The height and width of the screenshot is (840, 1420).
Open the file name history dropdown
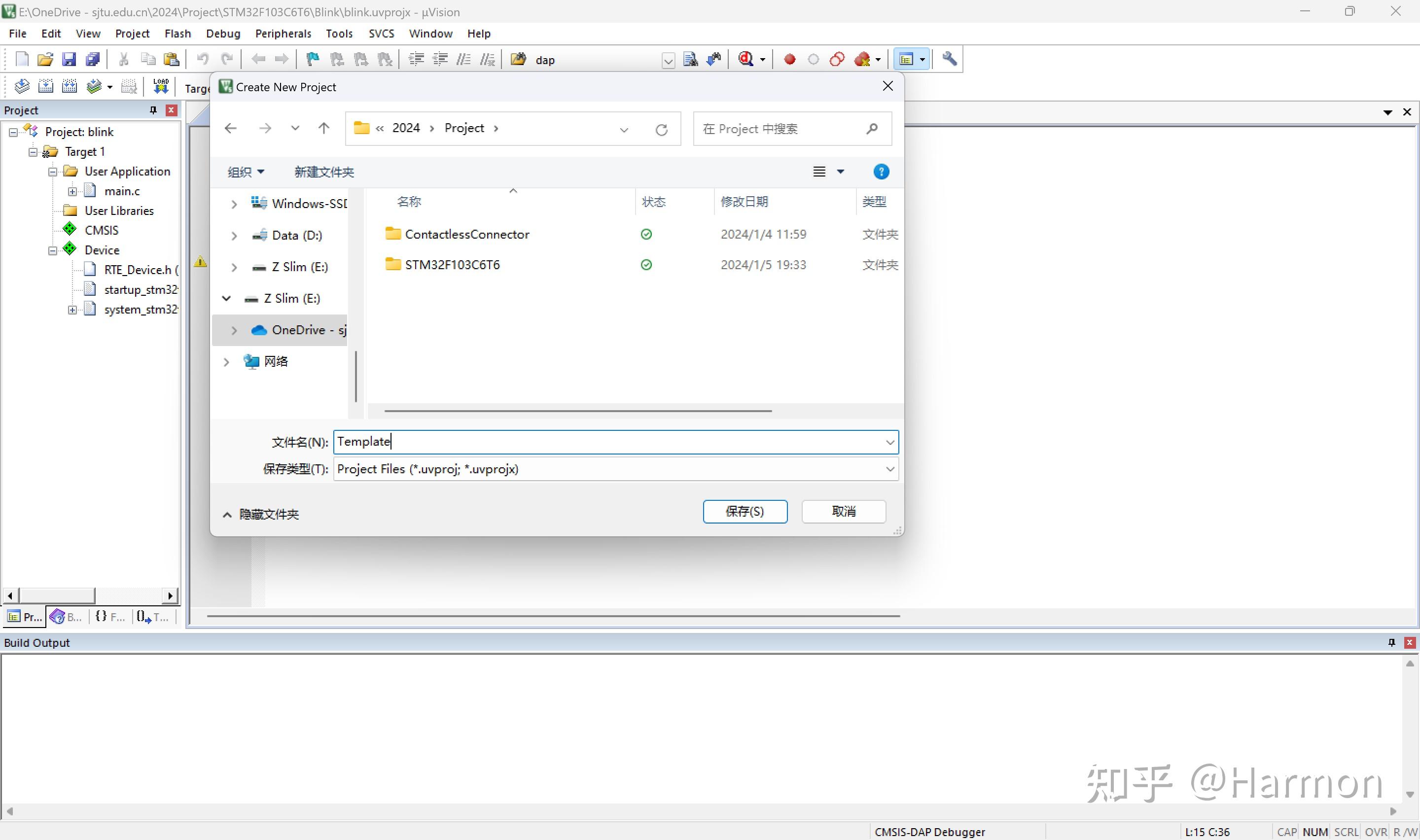890,442
